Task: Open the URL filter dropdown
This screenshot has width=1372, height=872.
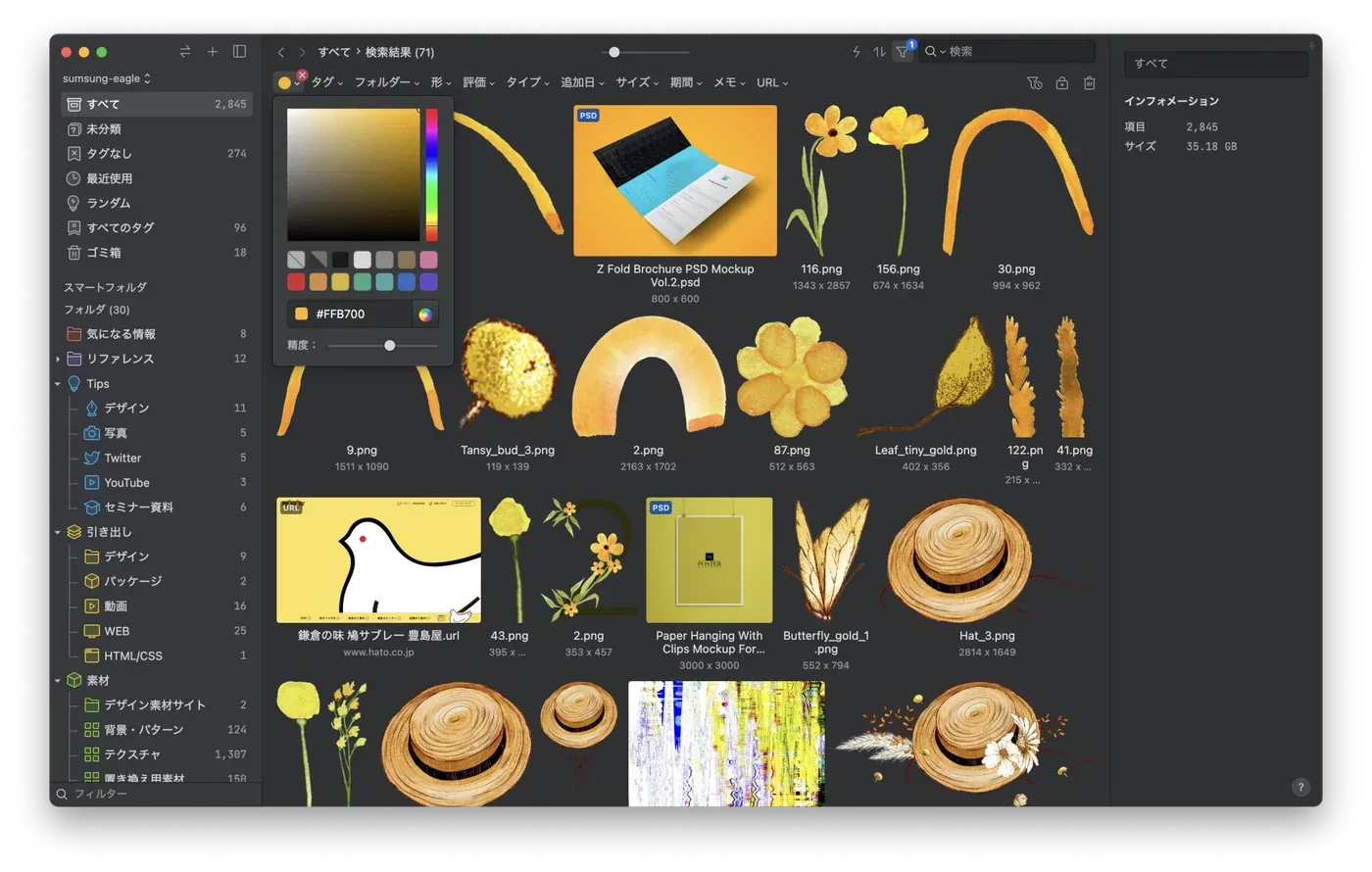Action: [772, 83]
